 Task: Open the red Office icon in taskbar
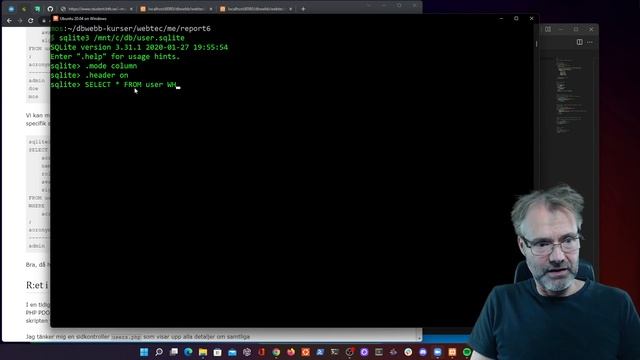(x=262, y=352)
